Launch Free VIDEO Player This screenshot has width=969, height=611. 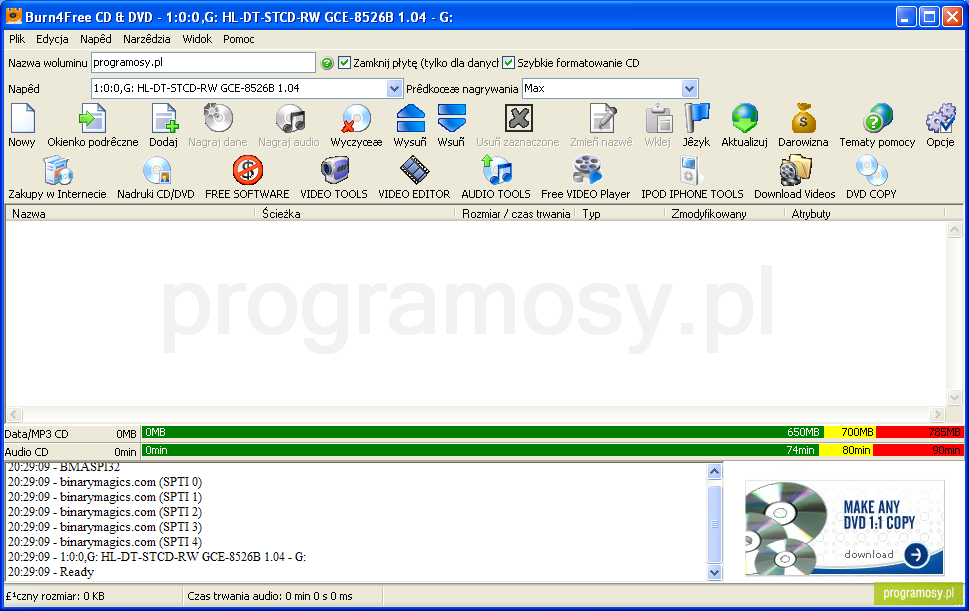586,178
